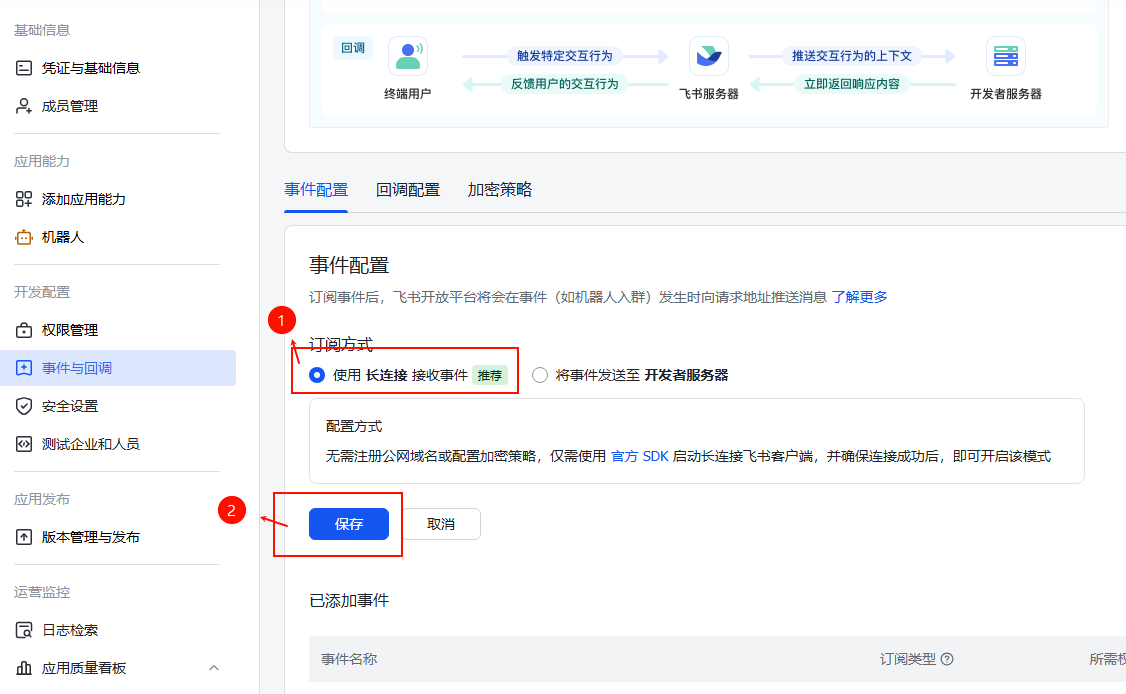Click the 事件与回调 sidebar icon
The image size is (1126, 694).
pos(24,368)
